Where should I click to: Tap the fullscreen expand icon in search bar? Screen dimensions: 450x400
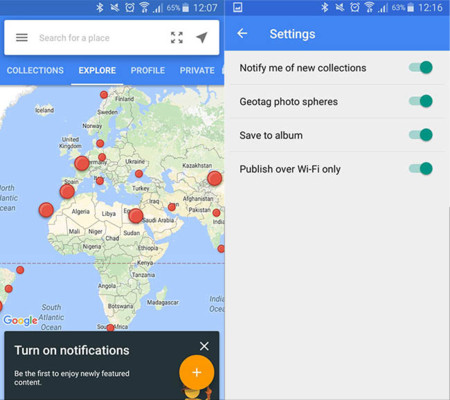[x=177, y=38]
